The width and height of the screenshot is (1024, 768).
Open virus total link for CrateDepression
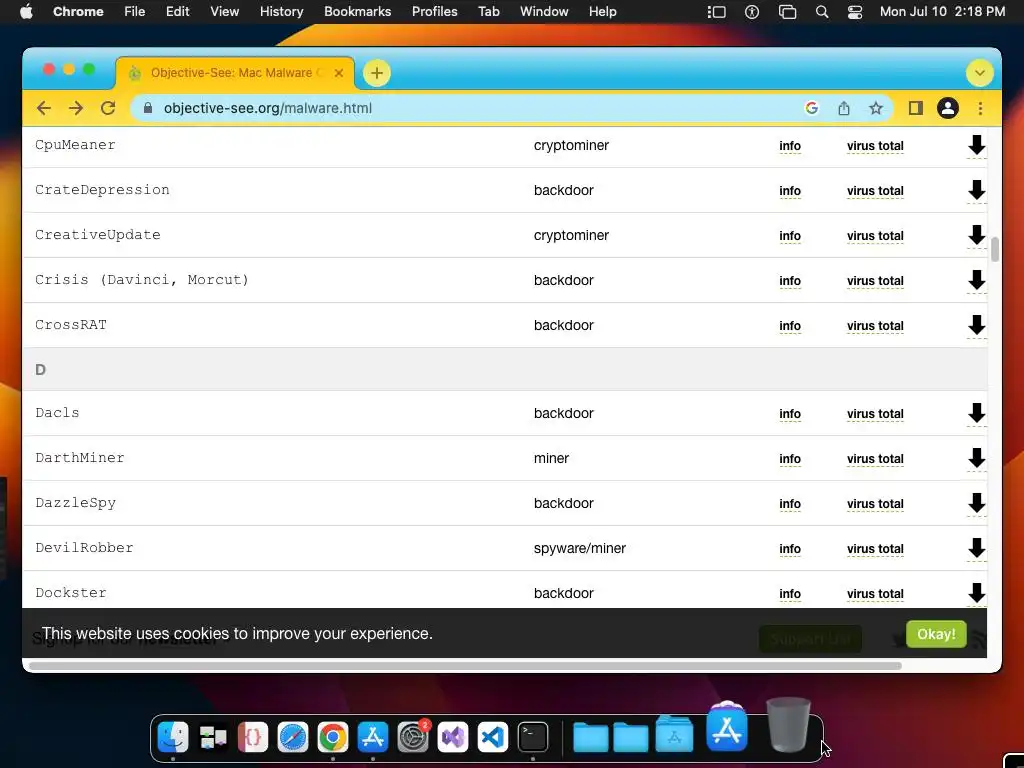tap(875, 191)
